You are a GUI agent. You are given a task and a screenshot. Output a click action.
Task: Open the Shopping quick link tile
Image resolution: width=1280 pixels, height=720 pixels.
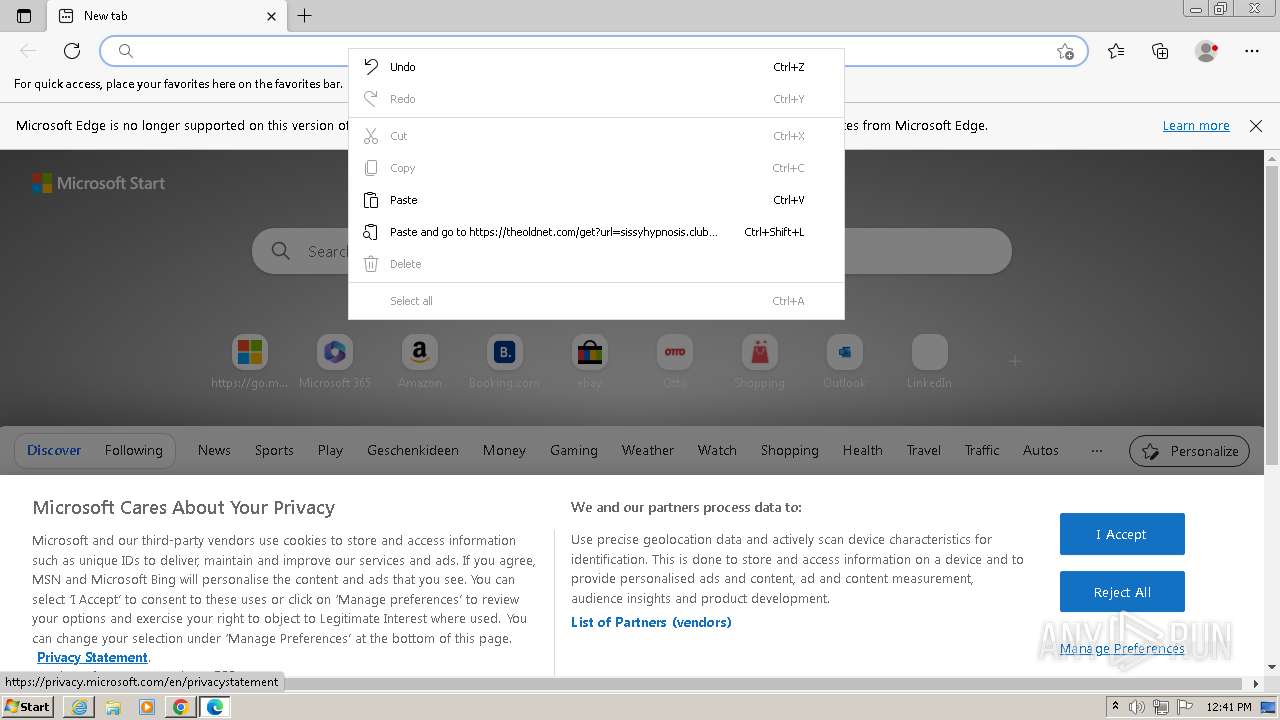click(760, 364)
